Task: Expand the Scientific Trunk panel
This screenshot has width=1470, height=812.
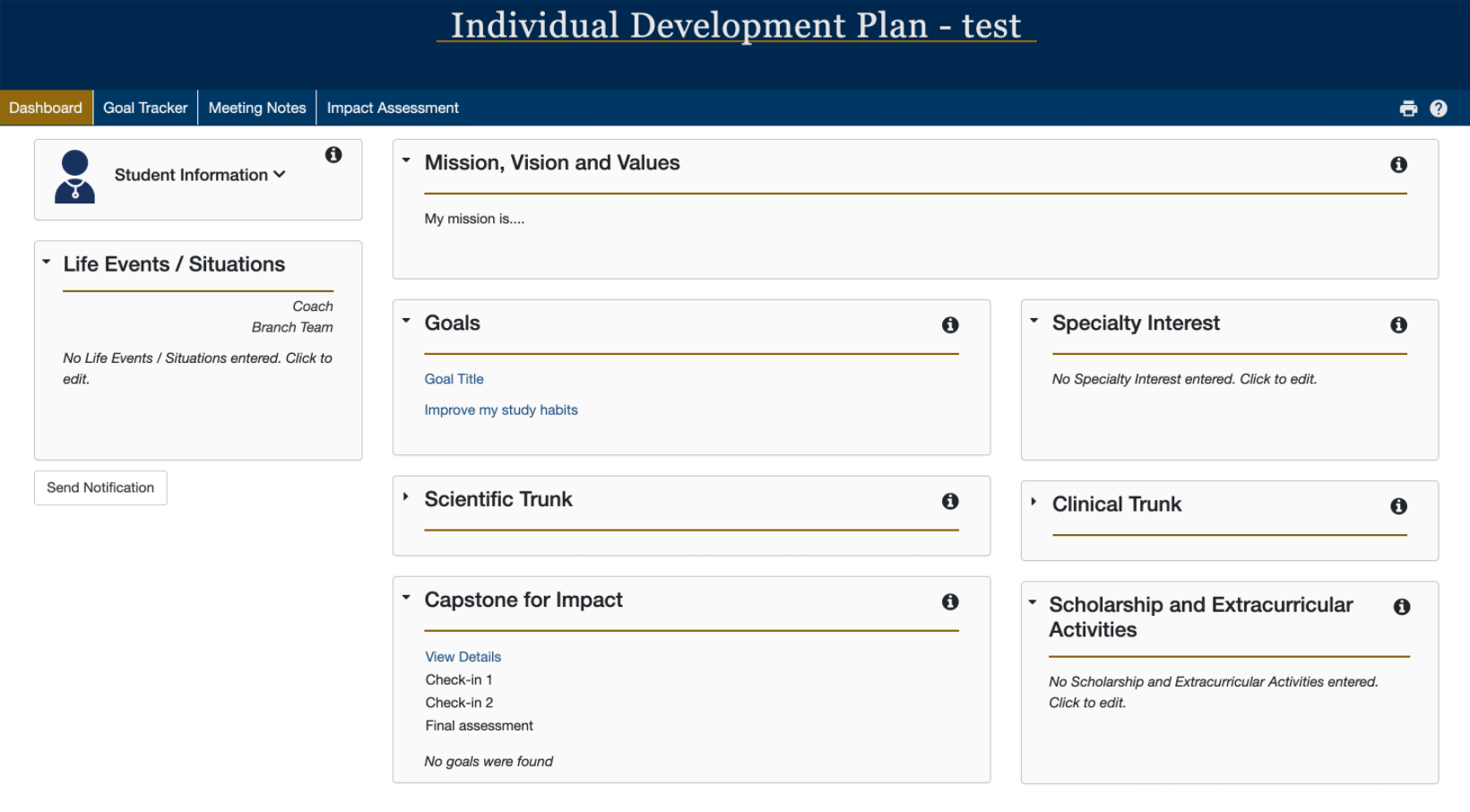Action: coord(406,497)
